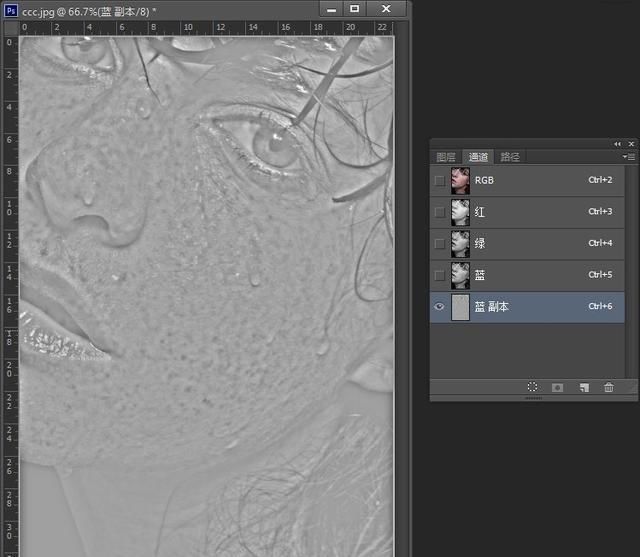Select the 蓝 channel row
Screen dimensions: 640x557
click(540, 275)
